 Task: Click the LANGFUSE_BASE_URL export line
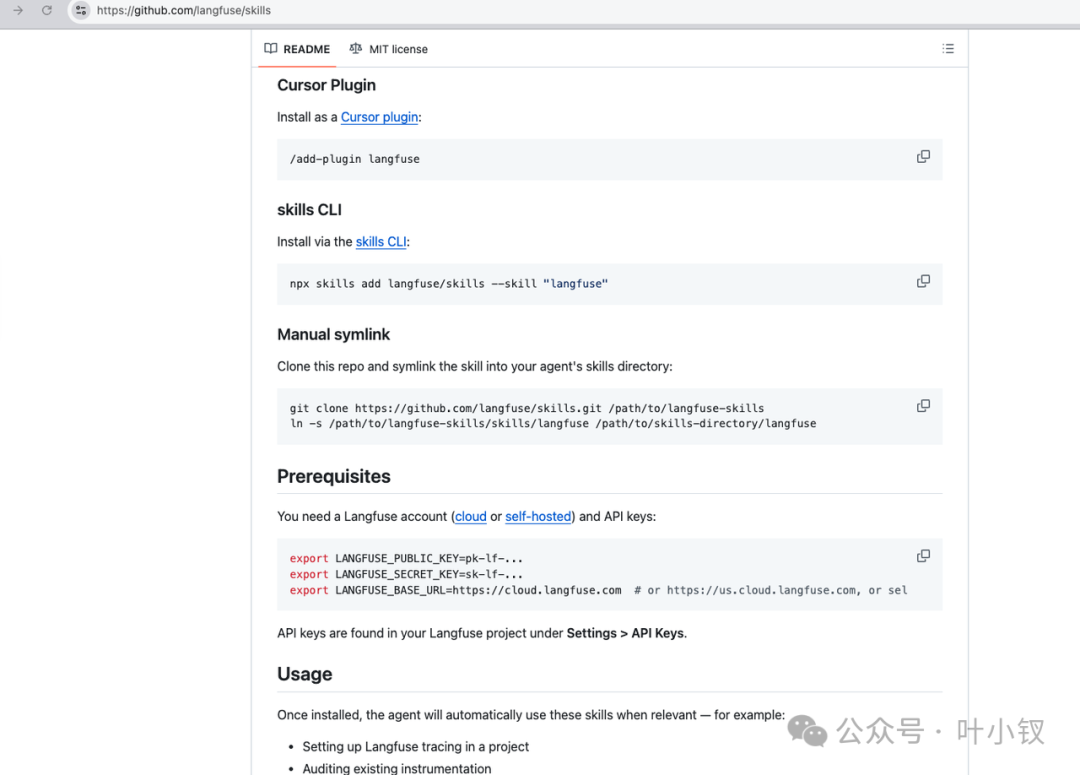click(x=599, y=590)
